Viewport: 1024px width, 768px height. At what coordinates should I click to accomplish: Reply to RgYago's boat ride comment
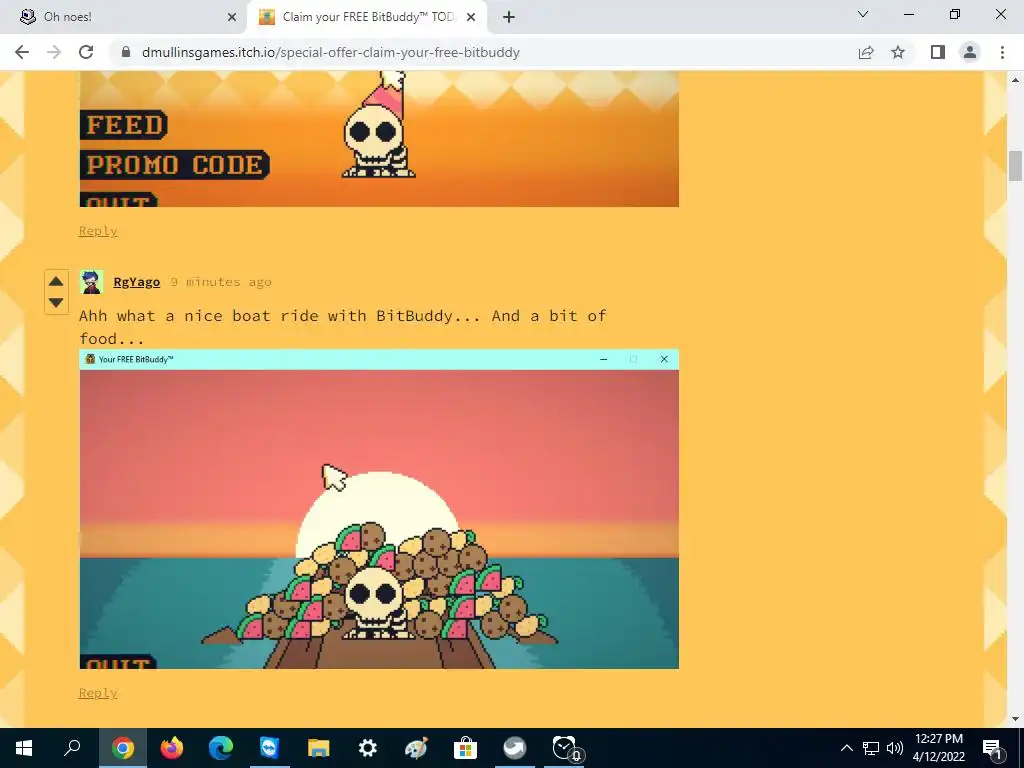click(98, 693)
